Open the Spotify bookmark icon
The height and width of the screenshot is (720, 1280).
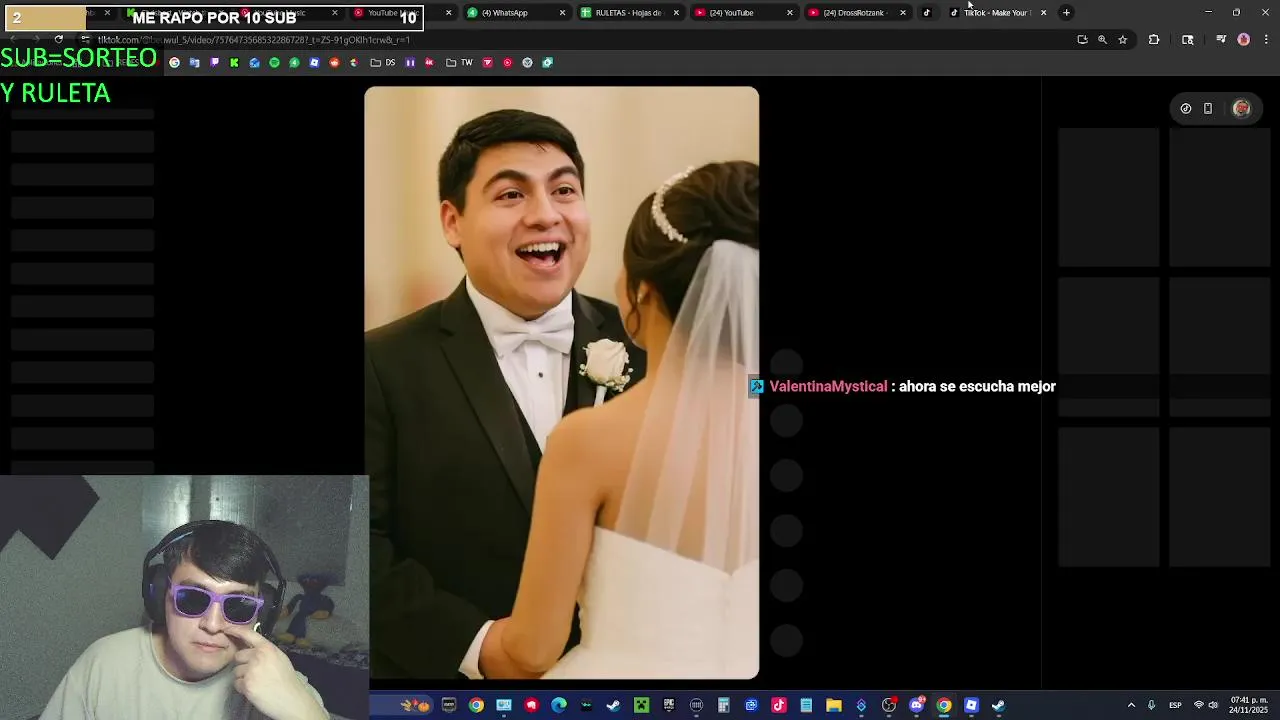[x=274, y=62]
